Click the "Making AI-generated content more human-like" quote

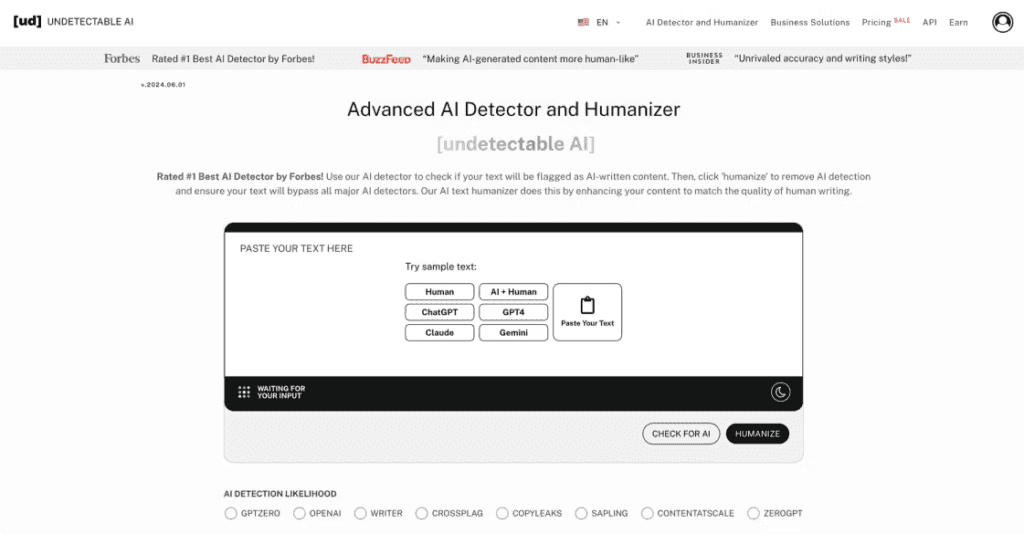pyautogui.click(x=530, y=59)
